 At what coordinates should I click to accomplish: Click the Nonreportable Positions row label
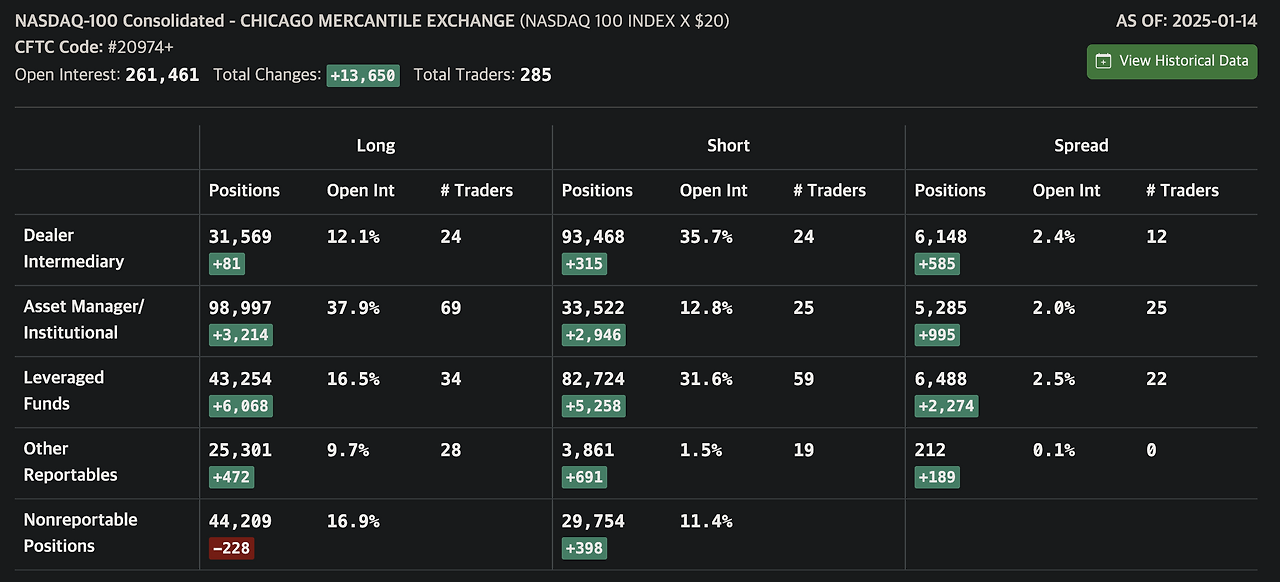[x=80, y=532]
